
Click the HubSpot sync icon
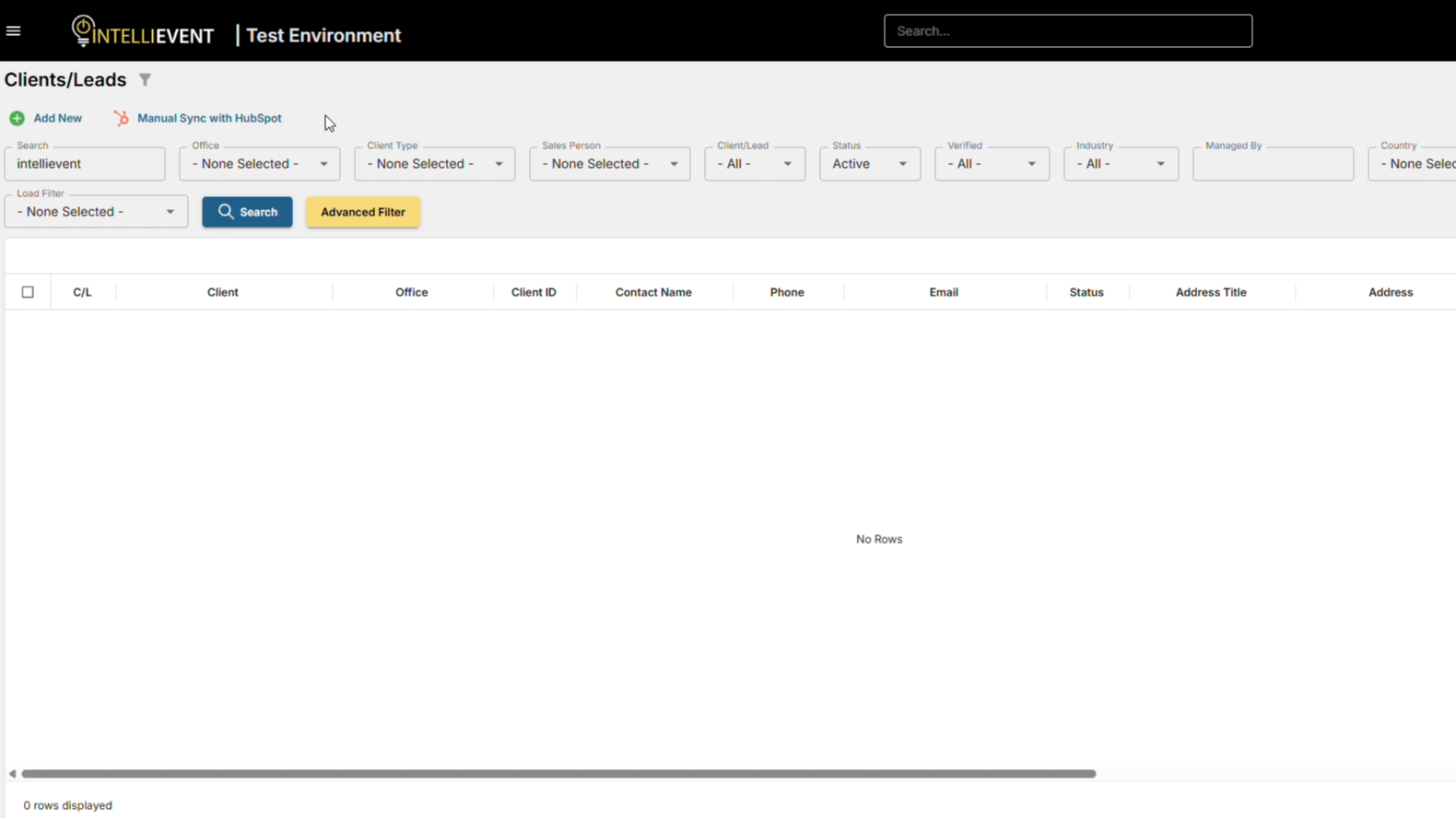click(122, 118)
